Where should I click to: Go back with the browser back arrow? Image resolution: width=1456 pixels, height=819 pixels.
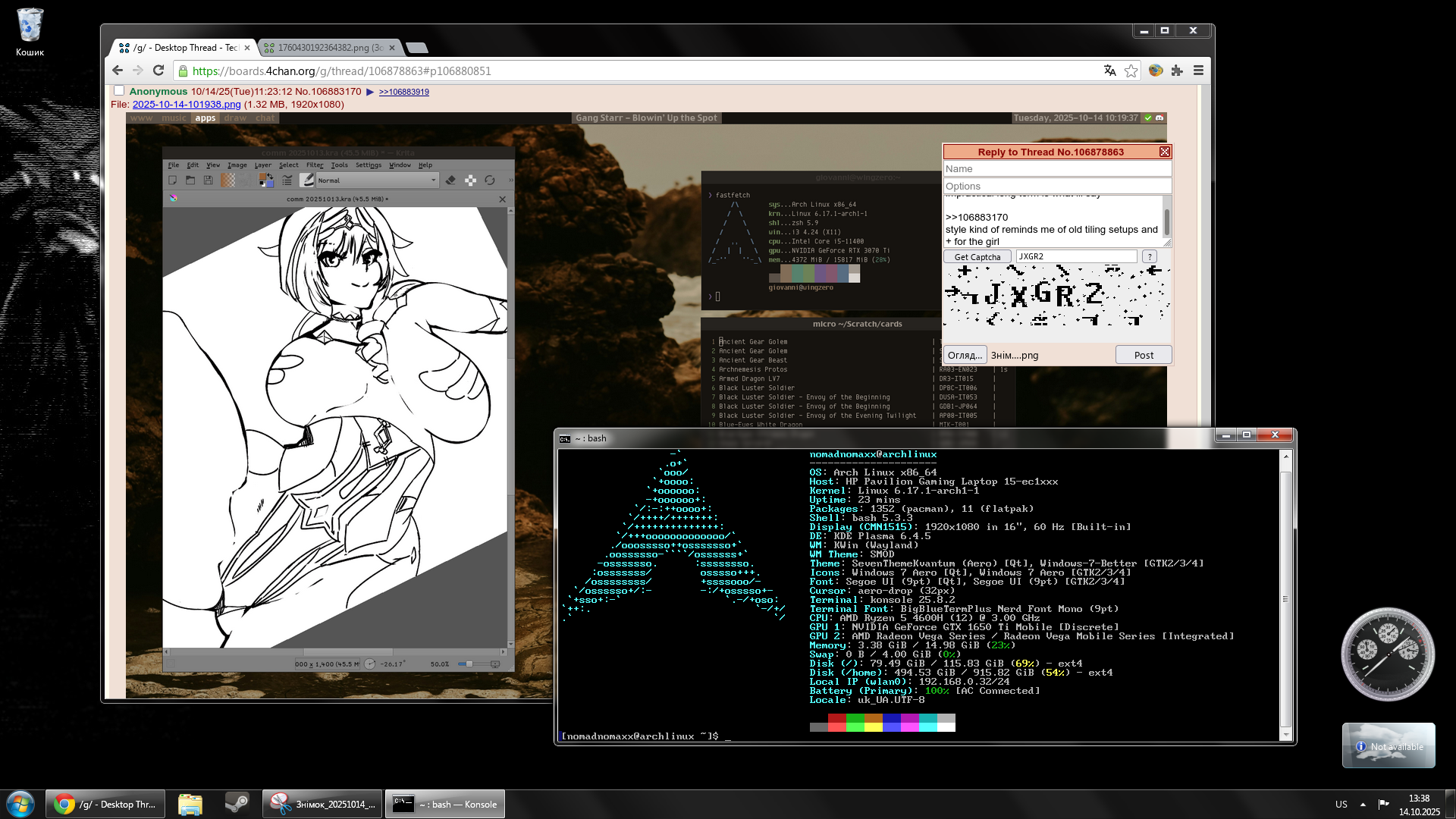click(117, 71)
